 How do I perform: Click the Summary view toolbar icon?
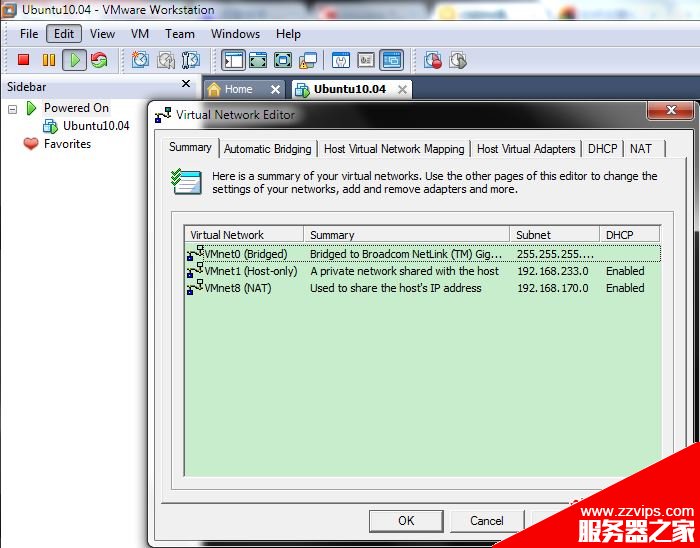pos(341,60)
